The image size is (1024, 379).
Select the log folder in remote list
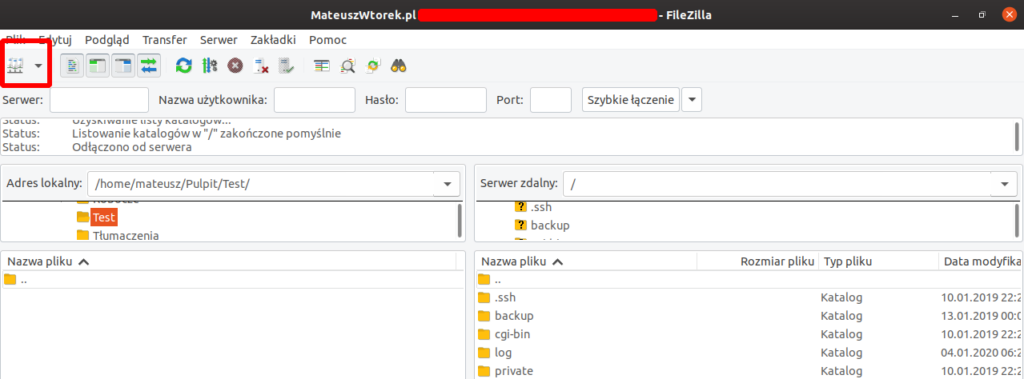point(749,353)
